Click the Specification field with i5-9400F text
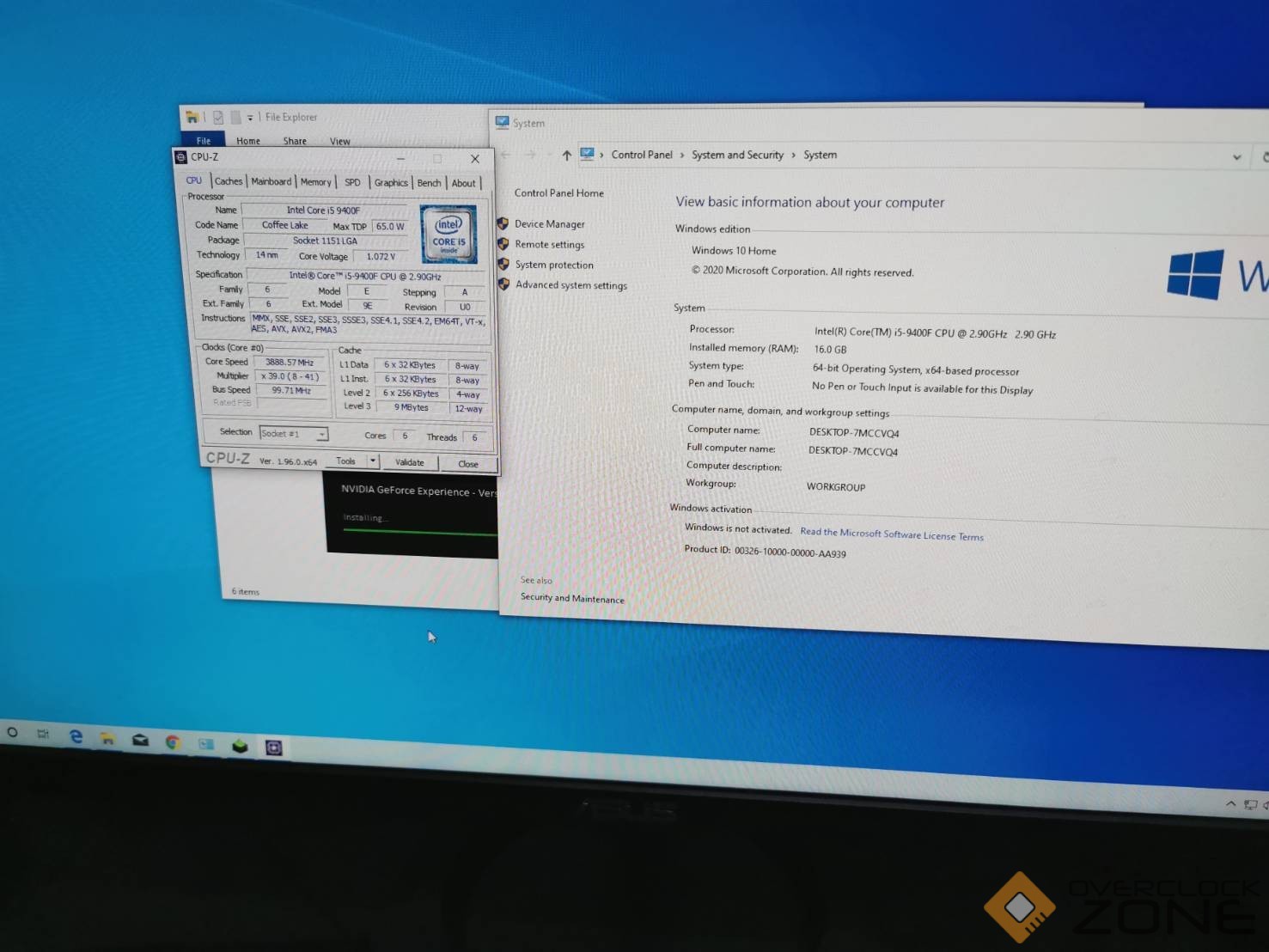The height and width of the screenshot is (952, 1269). (x=365, y=276)
